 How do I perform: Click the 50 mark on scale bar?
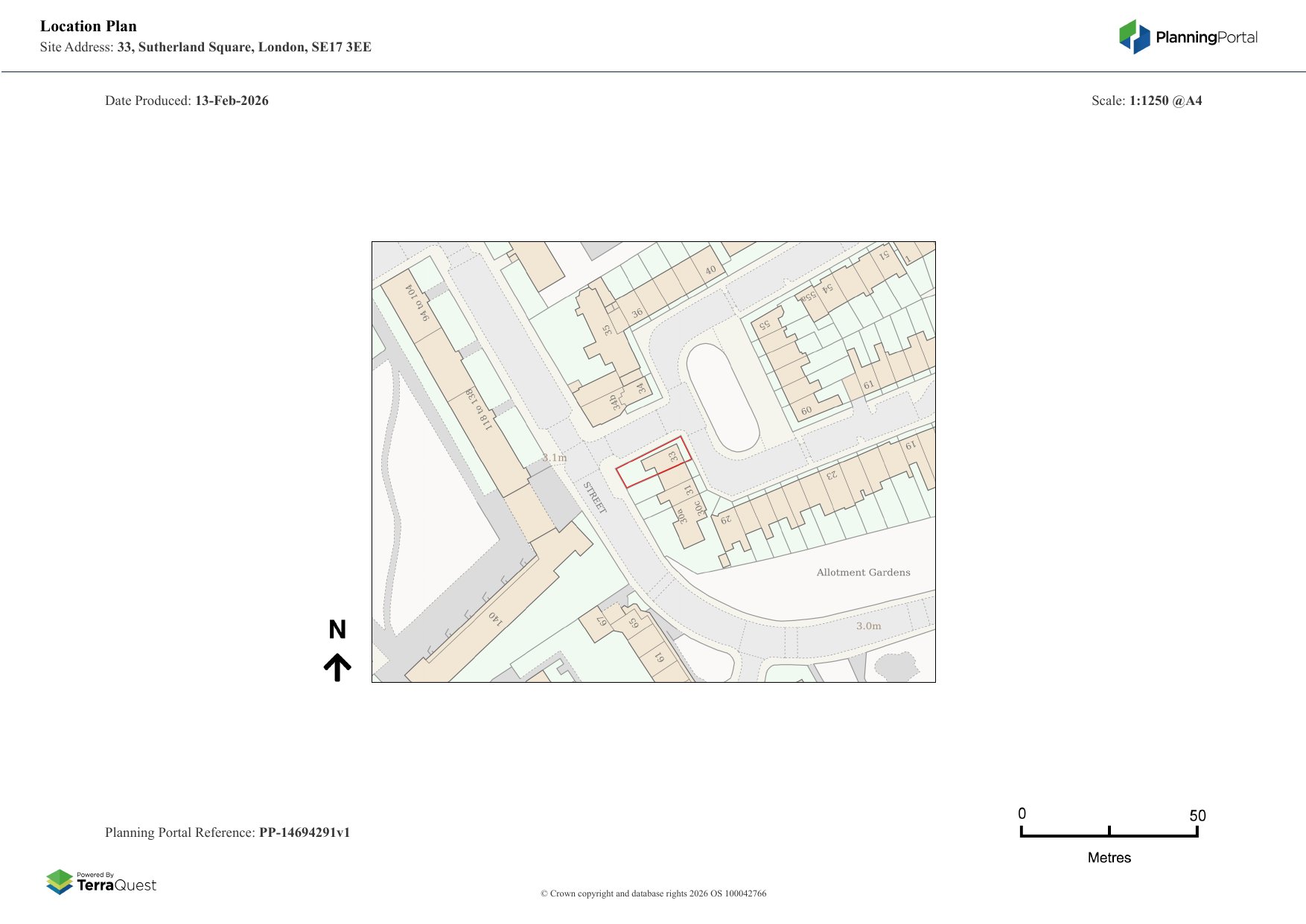[x=1197, y=815]
